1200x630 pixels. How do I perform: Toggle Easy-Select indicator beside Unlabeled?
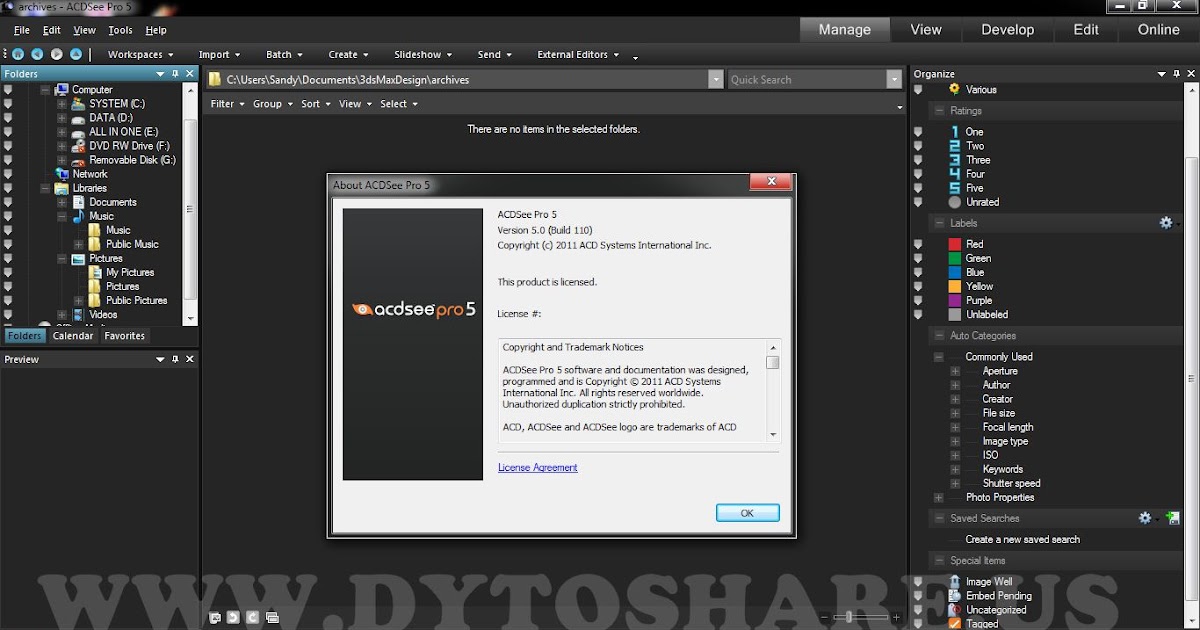pos(918,314)
